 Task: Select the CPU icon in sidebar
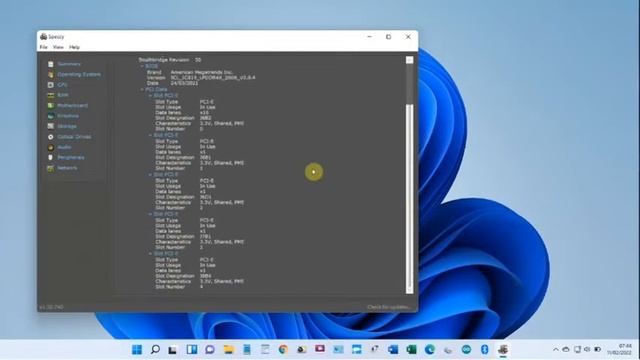(51, 85)
